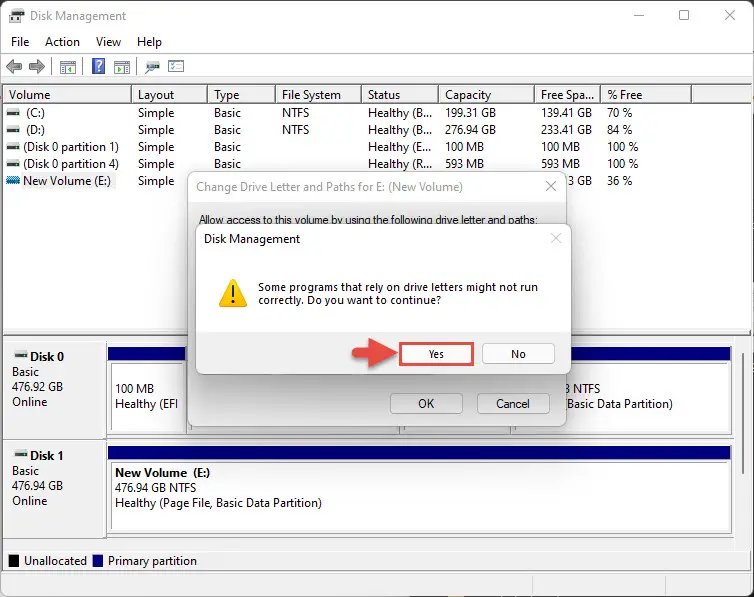Open Help via blue question mark icon

(99, 66)
